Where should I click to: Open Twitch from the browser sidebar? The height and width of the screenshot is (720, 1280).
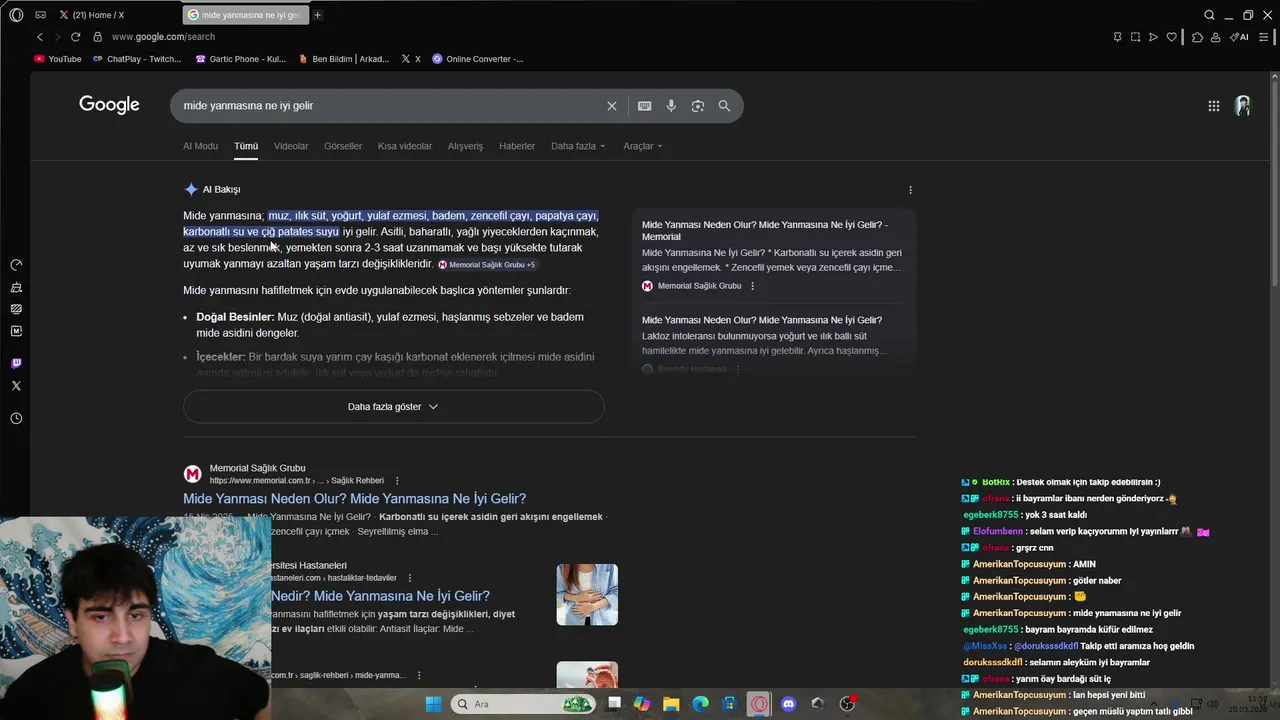click(16, 363)
